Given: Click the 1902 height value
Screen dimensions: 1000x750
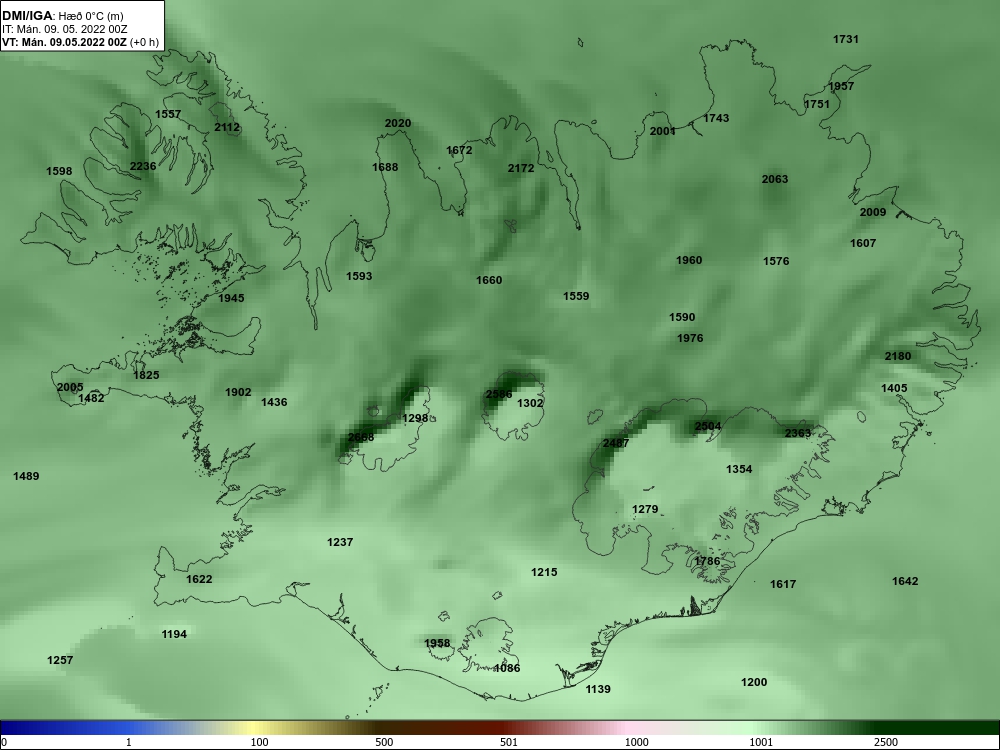Looking at the screenshot, I should 238,392.
